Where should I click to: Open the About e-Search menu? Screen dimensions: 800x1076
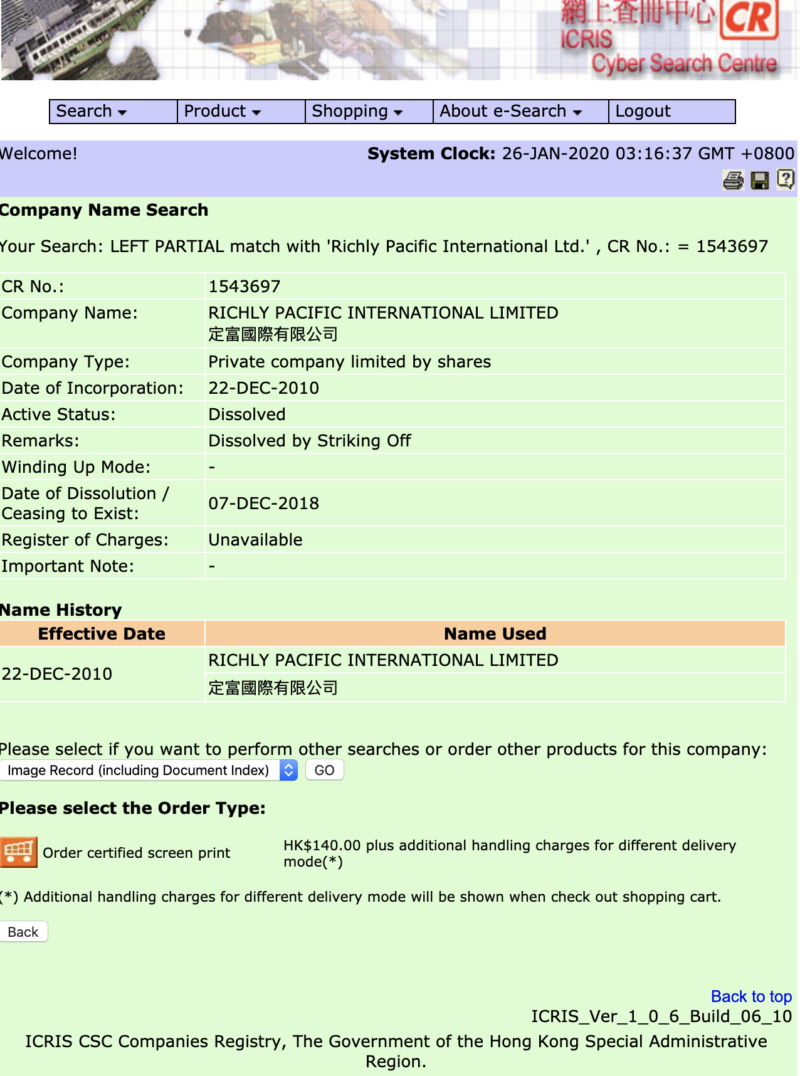pos(521,111)
